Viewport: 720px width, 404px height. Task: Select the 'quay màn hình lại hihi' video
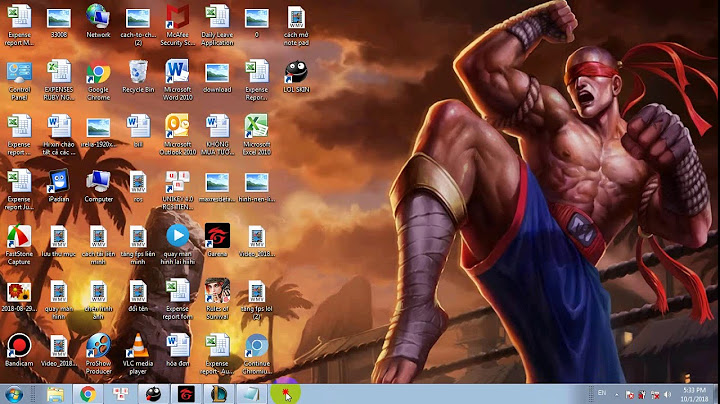click(x=178, y=244)
